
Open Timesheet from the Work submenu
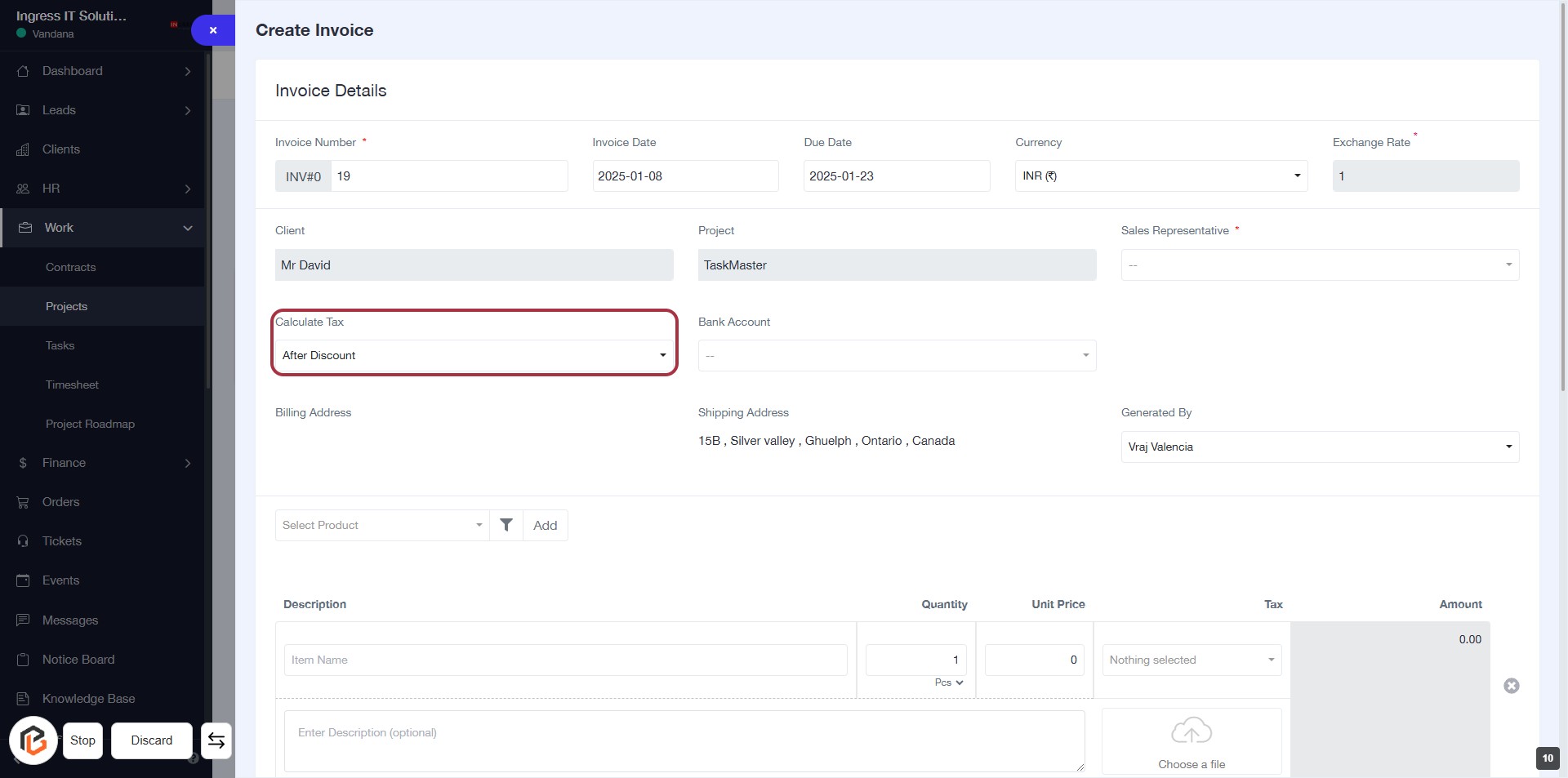[72, 385]
